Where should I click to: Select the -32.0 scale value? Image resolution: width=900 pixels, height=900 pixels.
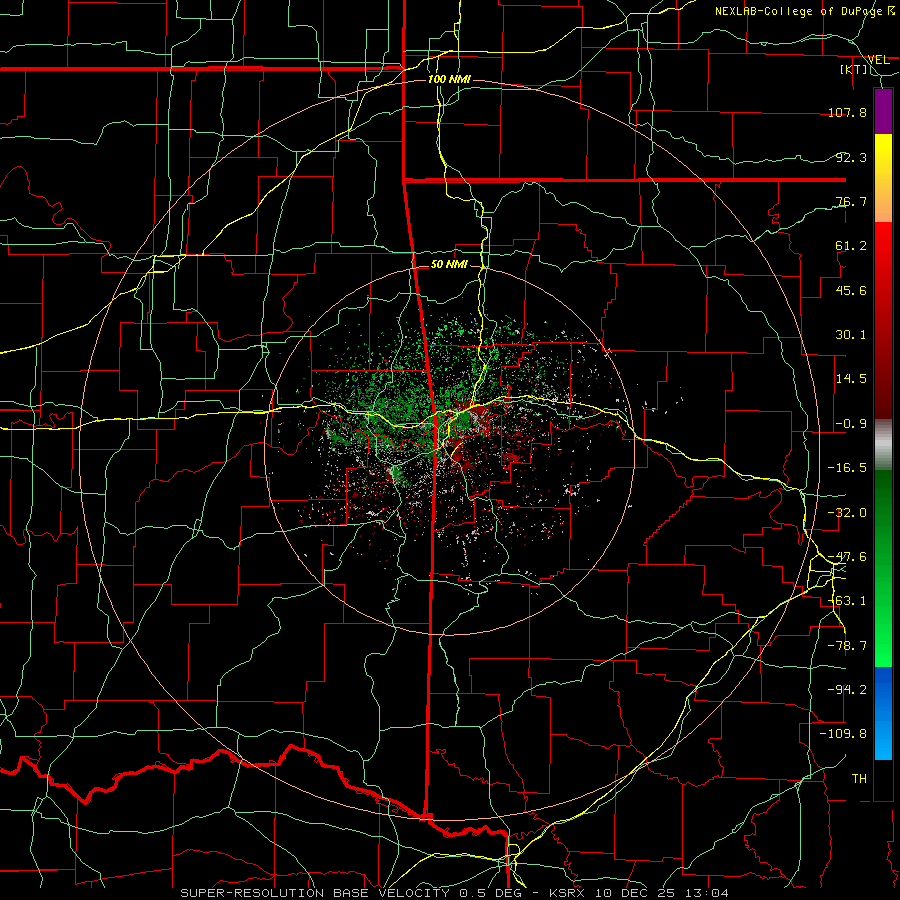(848, 513)
